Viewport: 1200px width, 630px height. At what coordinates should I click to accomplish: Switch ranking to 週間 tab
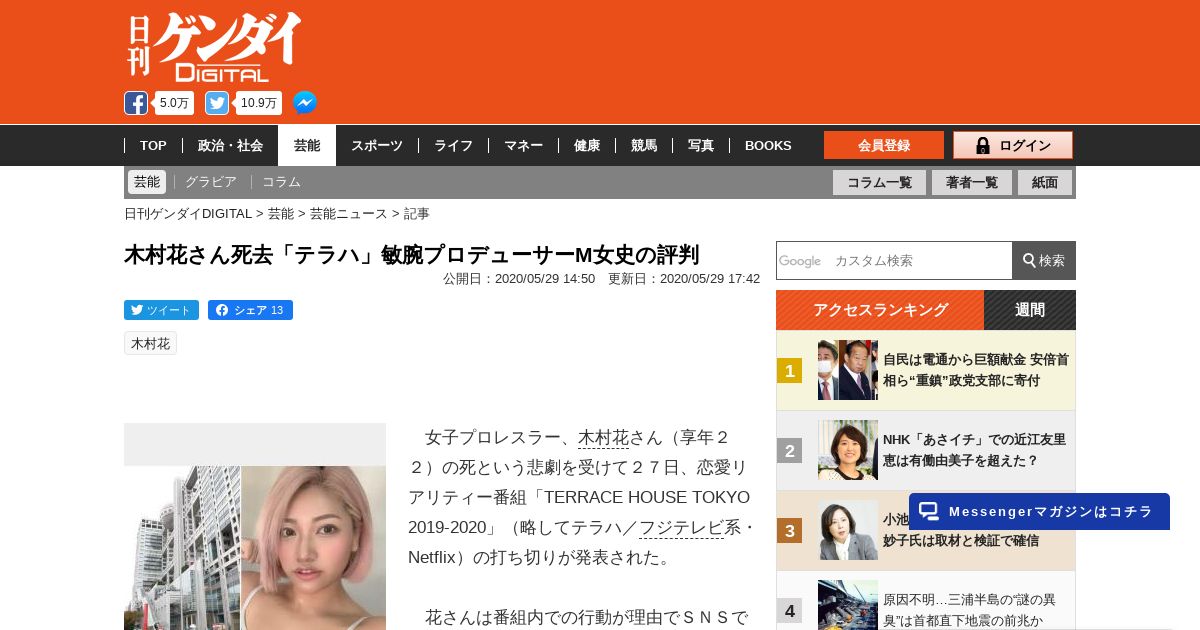click(1030, 310)
